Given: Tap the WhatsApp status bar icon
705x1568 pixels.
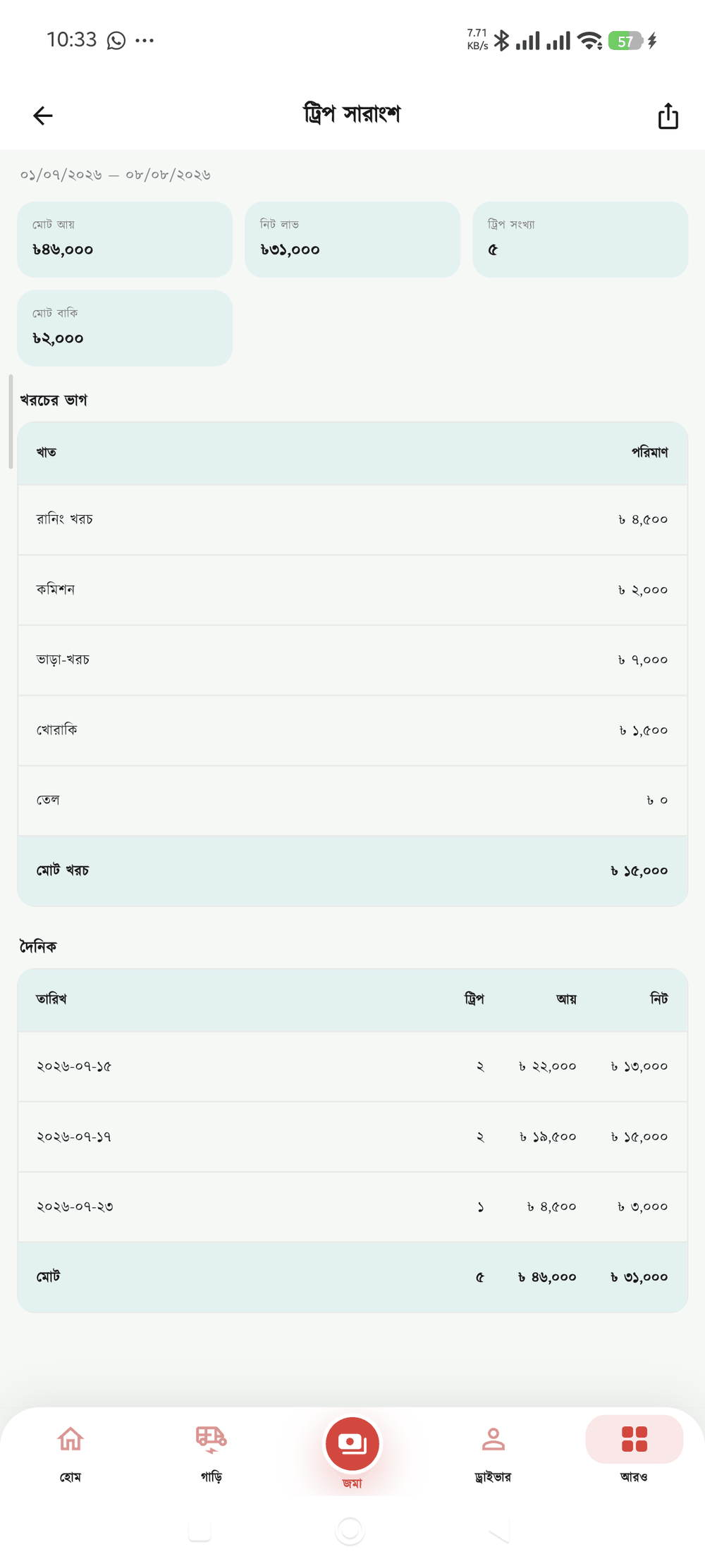Looking at the screenshot, I should coord(116,40).
